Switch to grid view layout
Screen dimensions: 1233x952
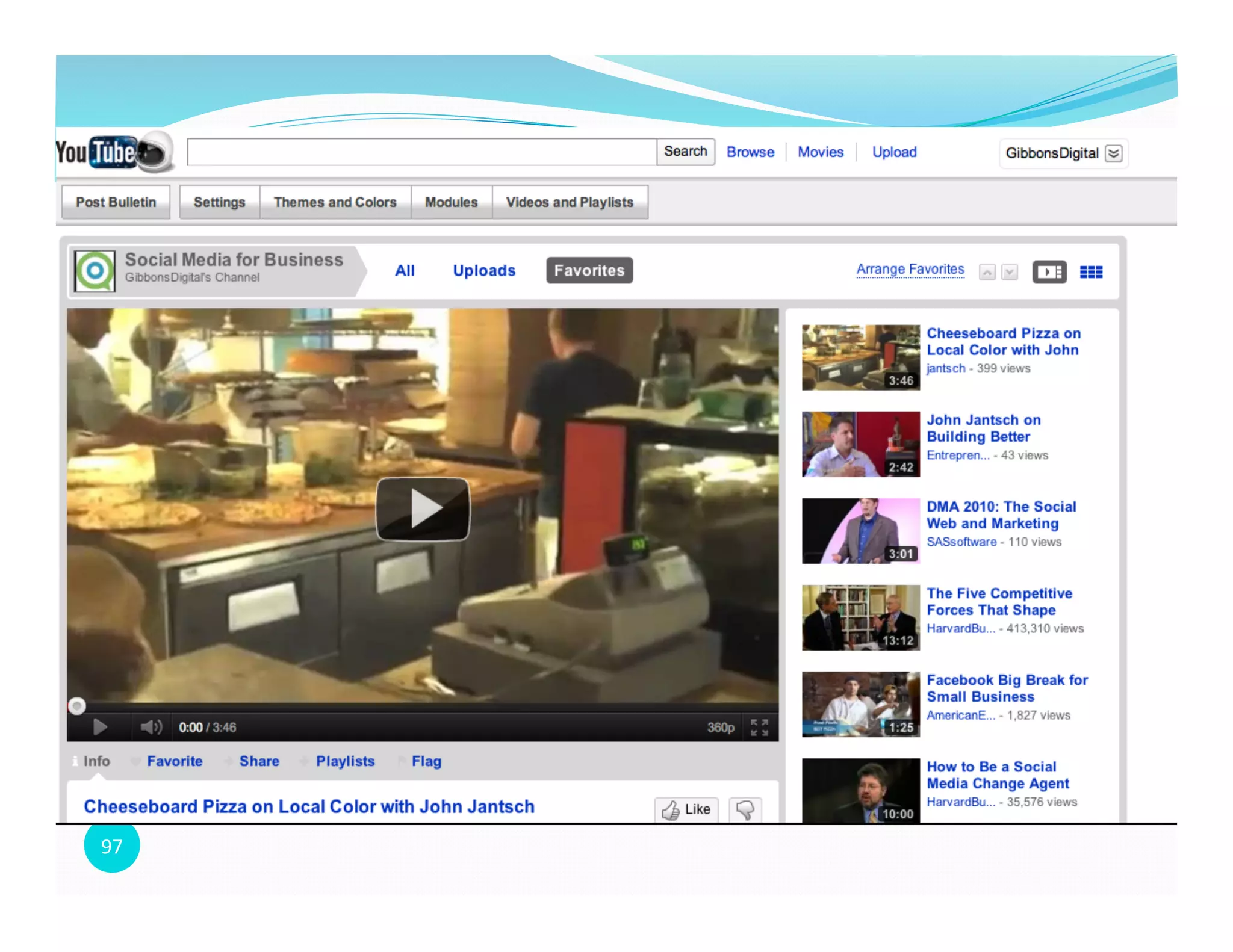point(1091,272)
